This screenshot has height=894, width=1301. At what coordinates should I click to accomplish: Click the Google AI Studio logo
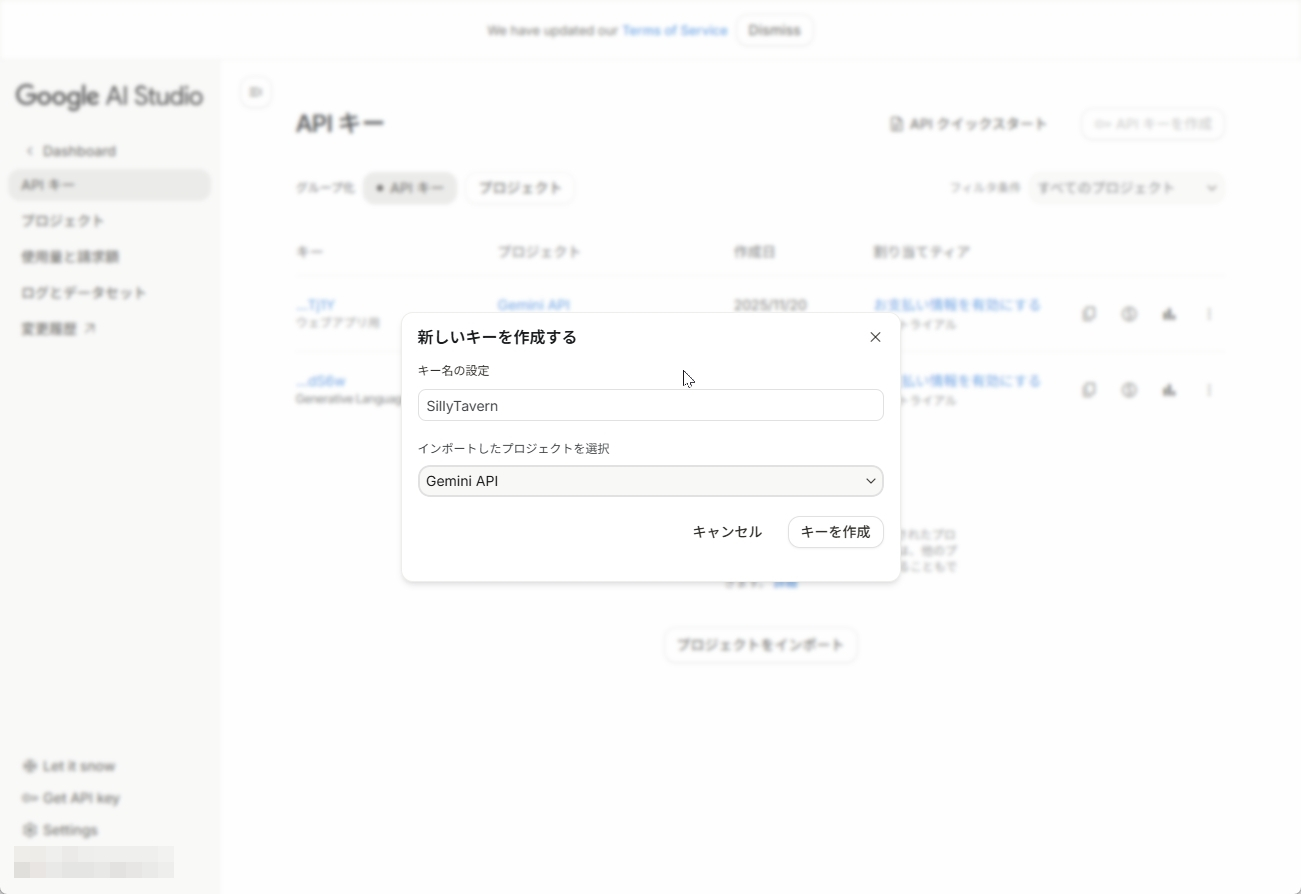click(x=109, y=96)
